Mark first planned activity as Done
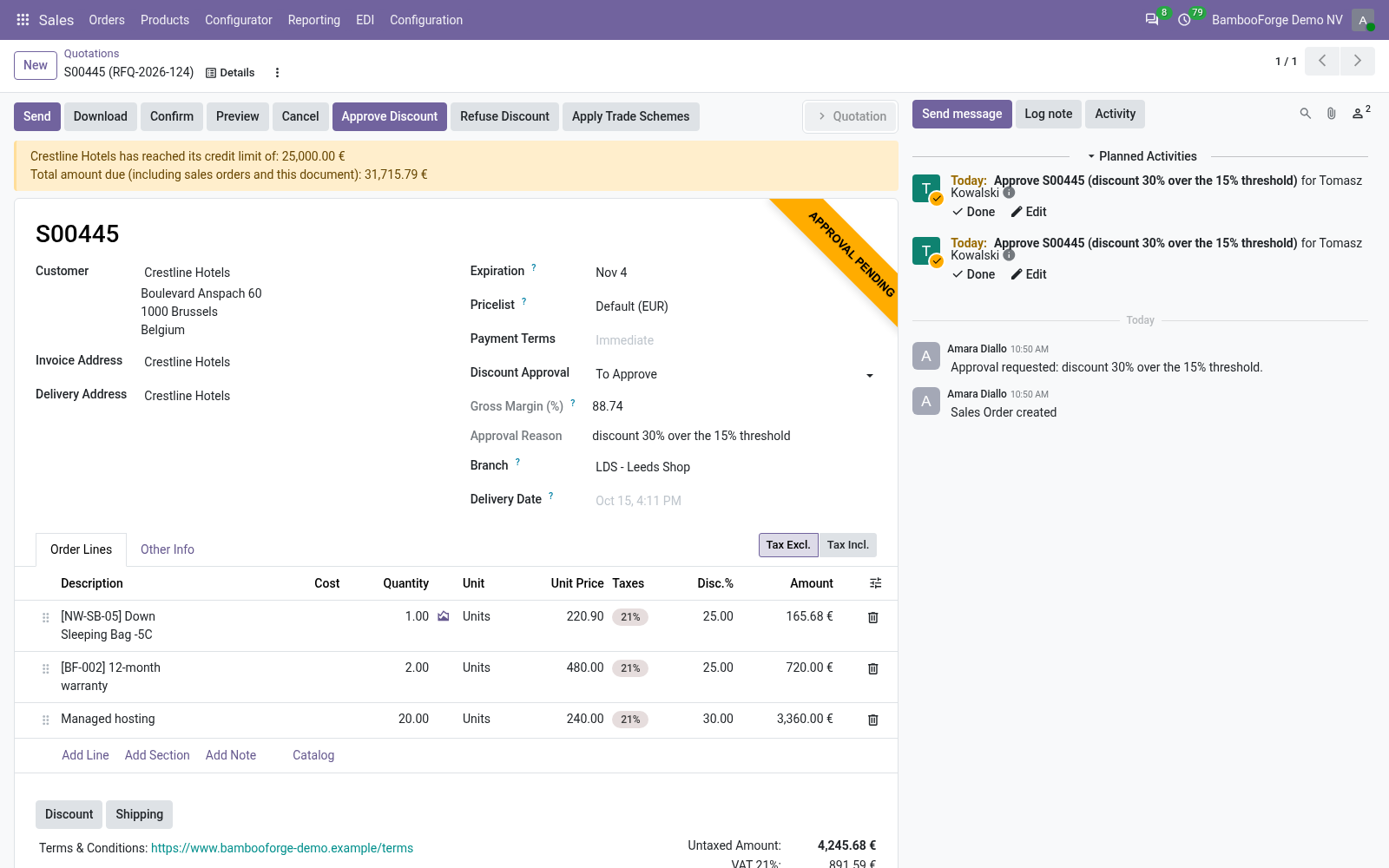The width and height of the screenshot is (1389, 868). point(973,212)
